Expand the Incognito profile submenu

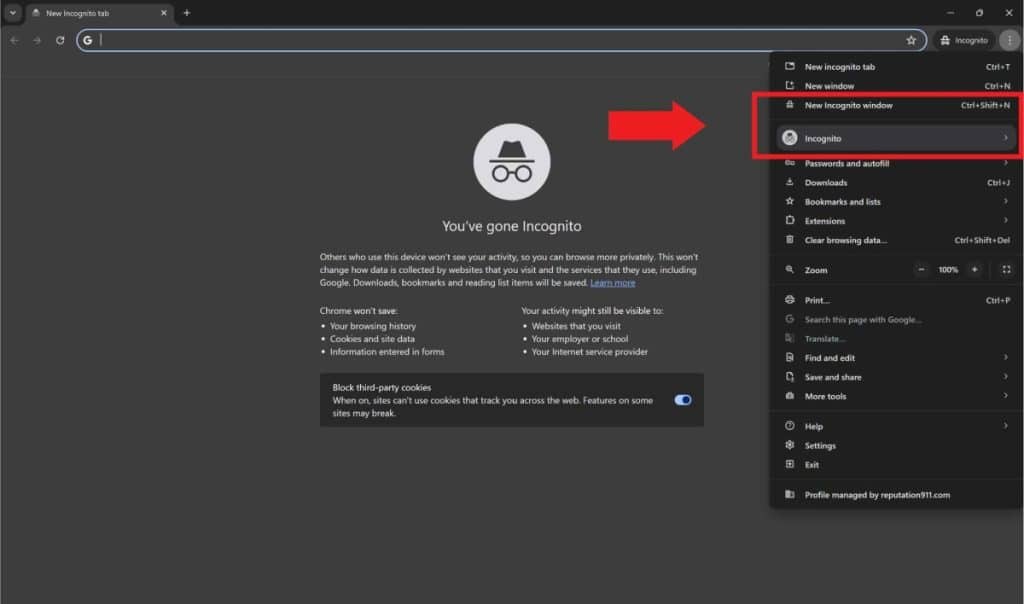(896, 138)
